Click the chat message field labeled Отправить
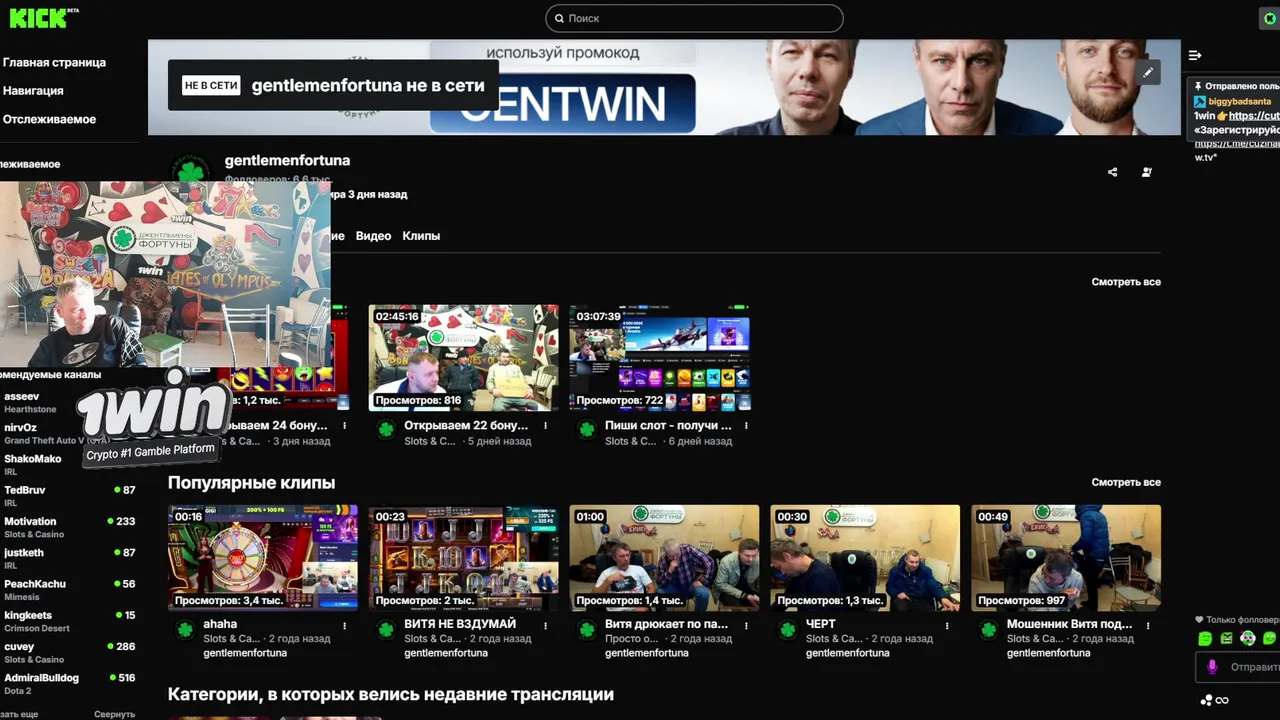 coord(1238,667)
